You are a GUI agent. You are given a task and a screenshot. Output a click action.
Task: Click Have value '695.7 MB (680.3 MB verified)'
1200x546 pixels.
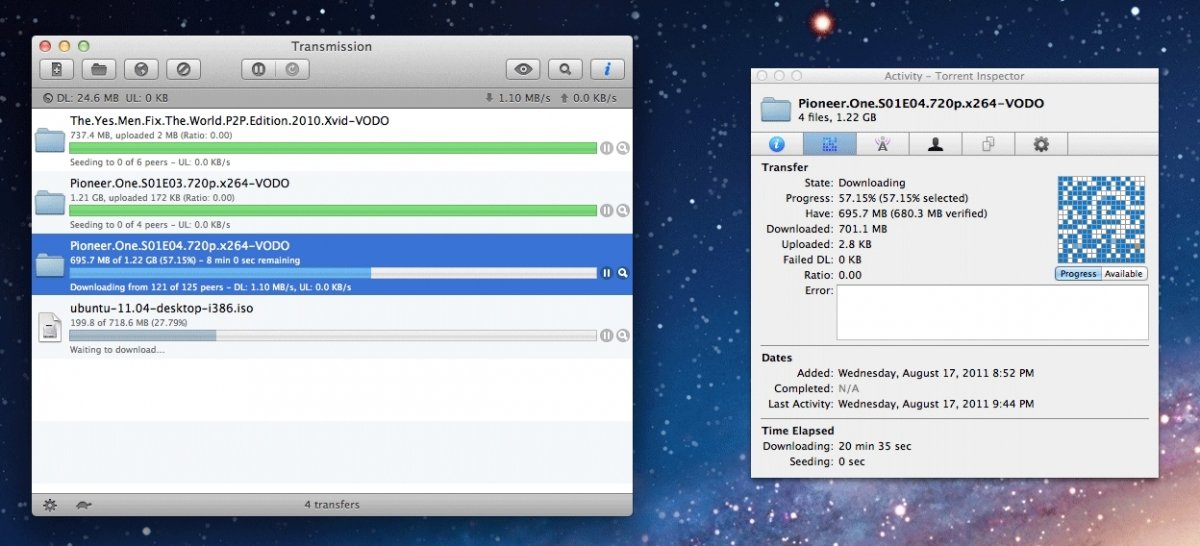(912, 213)
